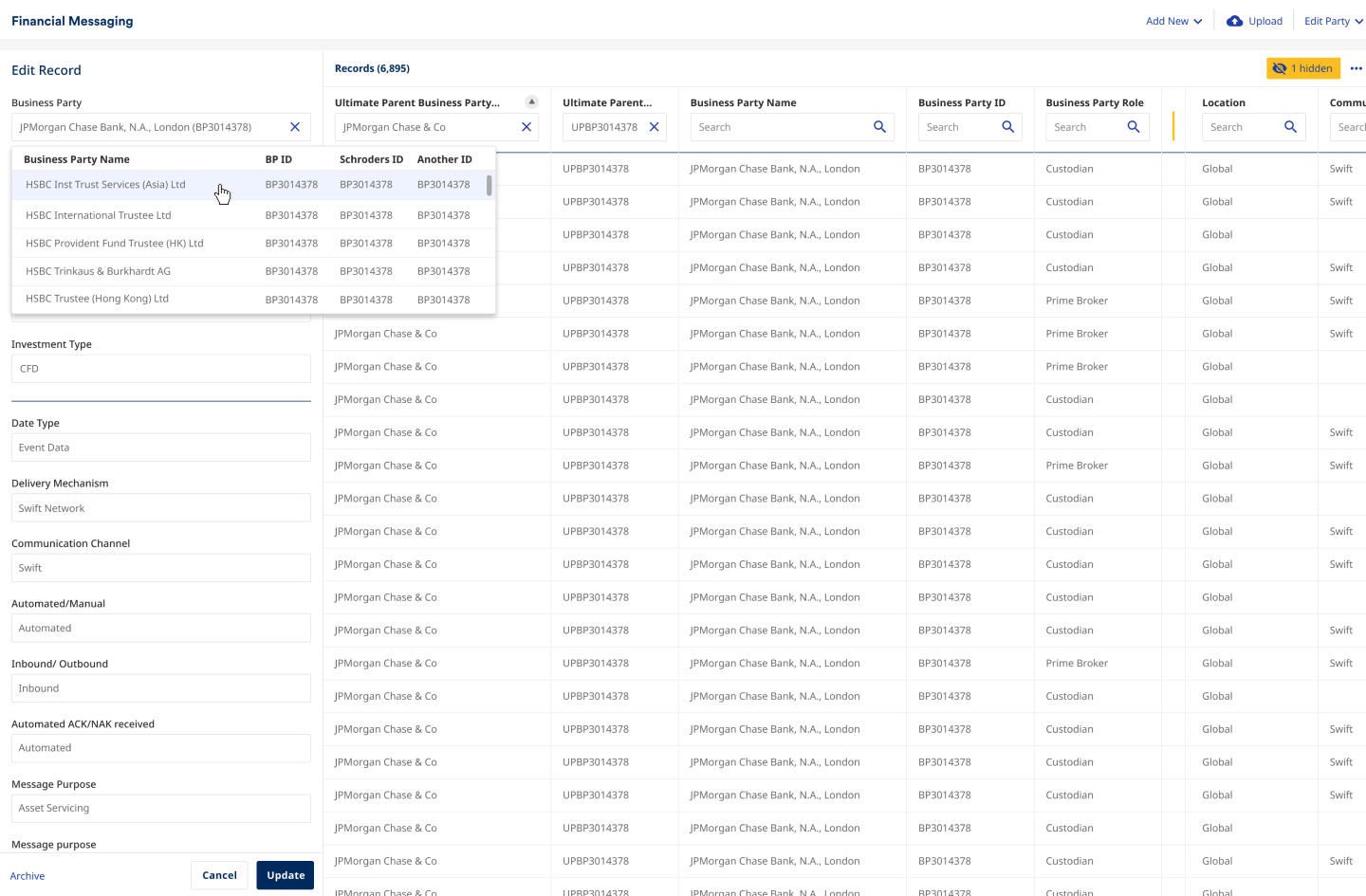Click the Business Party ID search icon
Image resolution: width=1366 pixels, height=896 pixels.
1007,127
